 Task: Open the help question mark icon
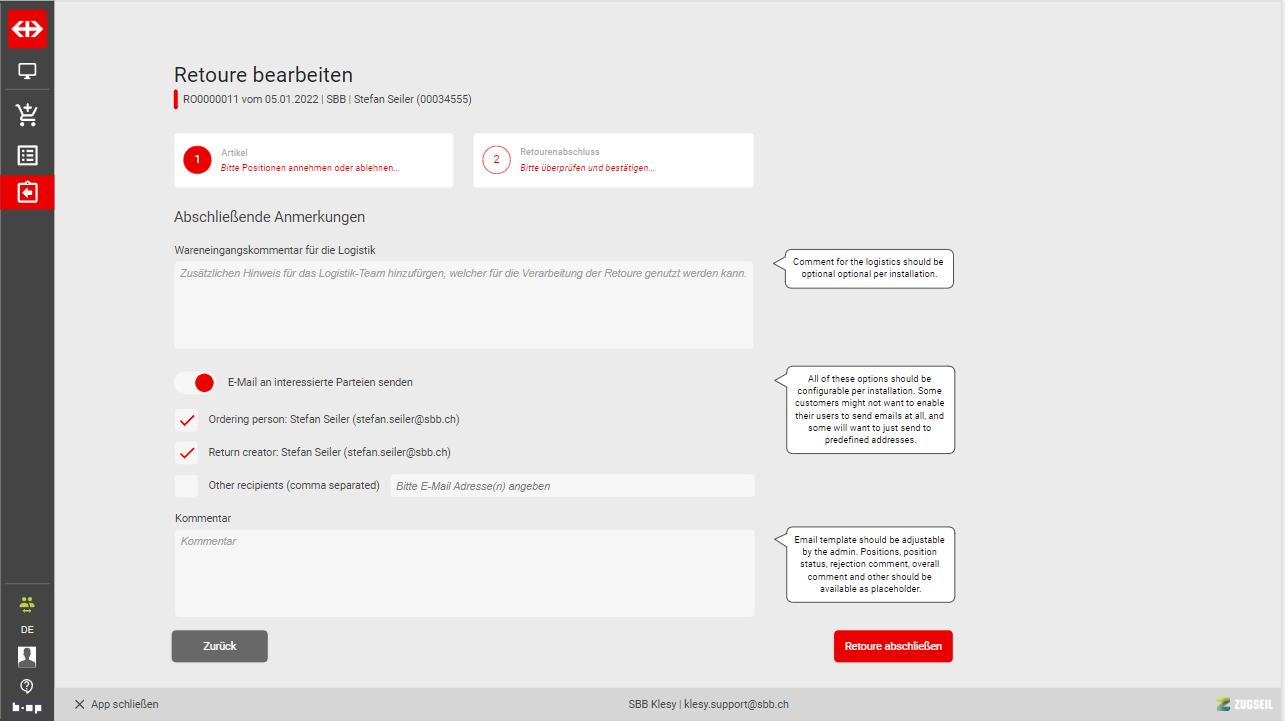coord(27,686)
